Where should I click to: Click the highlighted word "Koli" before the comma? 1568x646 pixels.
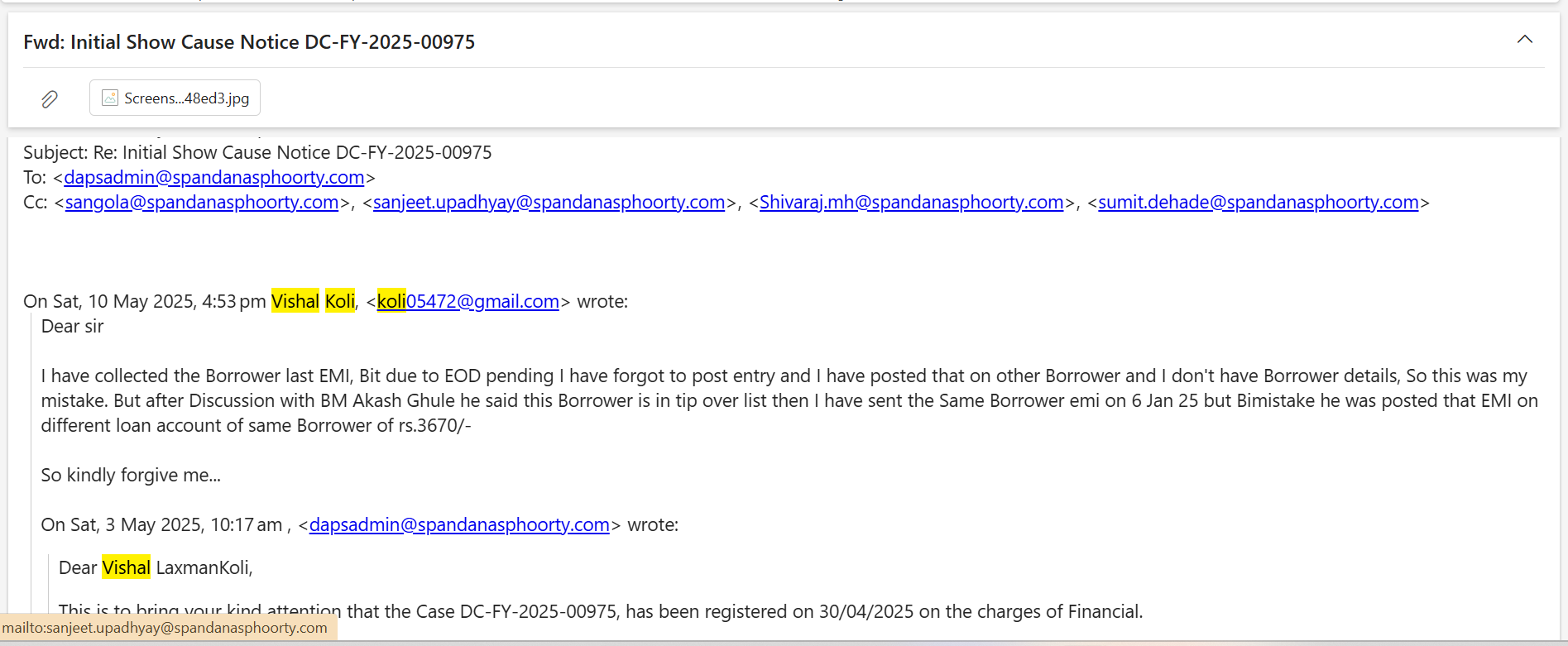[x=339, y=301]
